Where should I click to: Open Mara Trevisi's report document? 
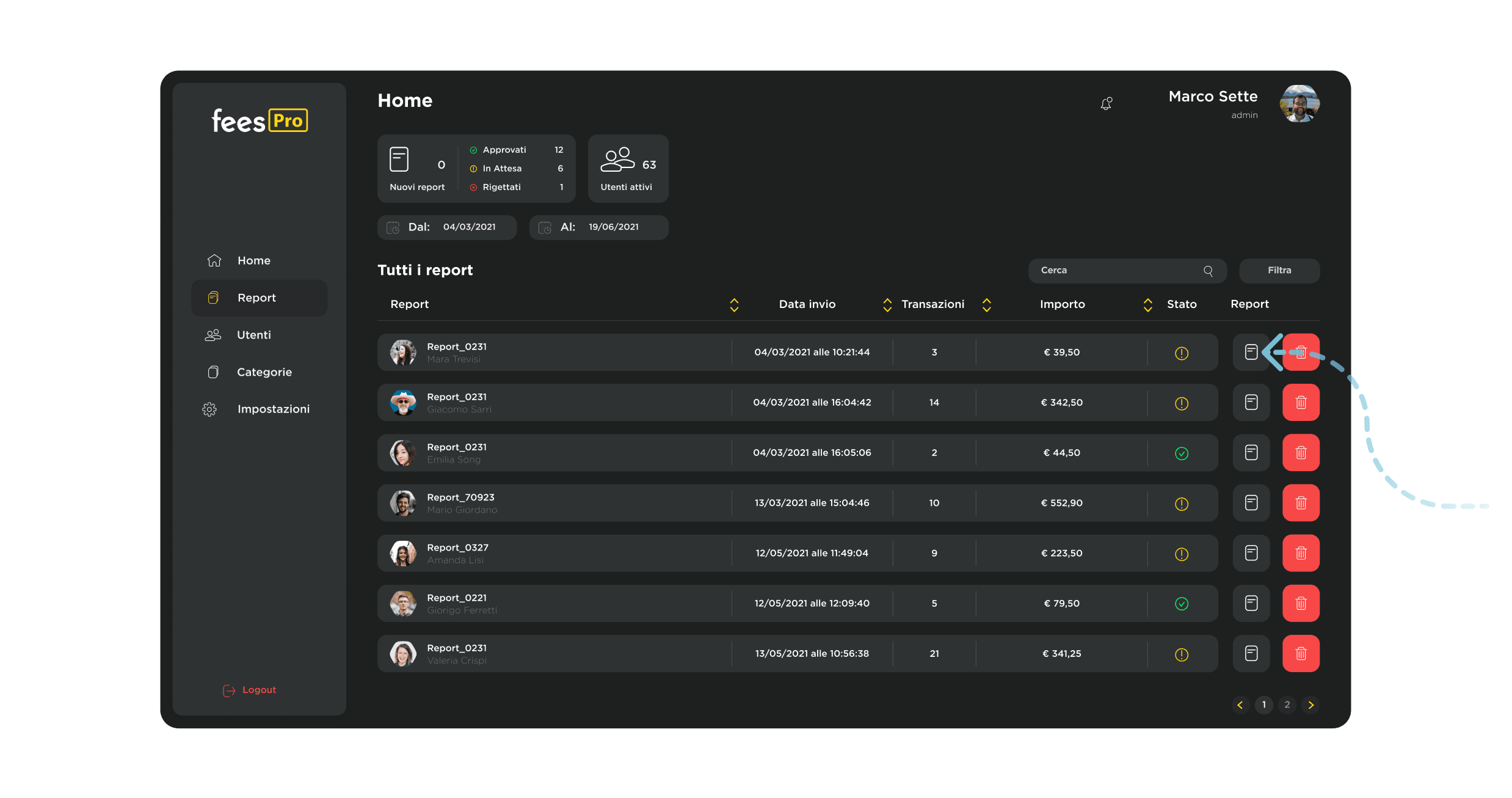tap(1251, 352)
